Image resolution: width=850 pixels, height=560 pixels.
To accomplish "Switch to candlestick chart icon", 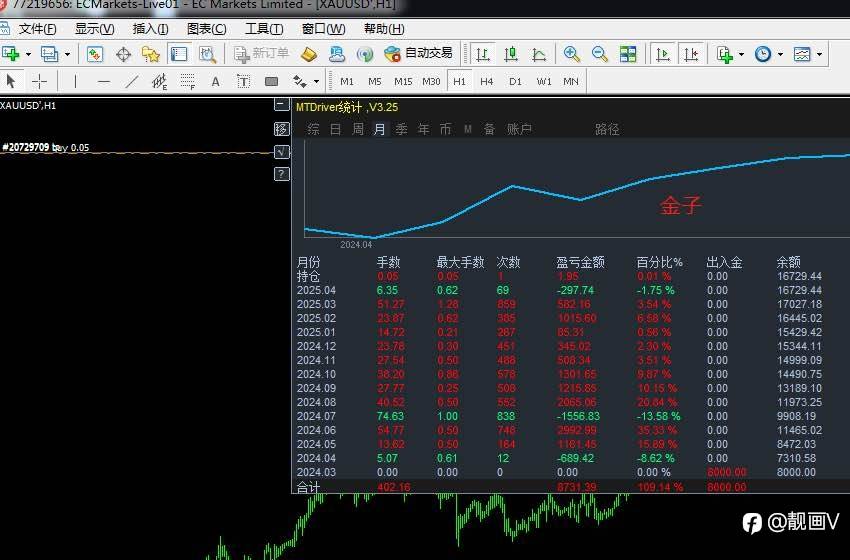I will tap(511, 54).
